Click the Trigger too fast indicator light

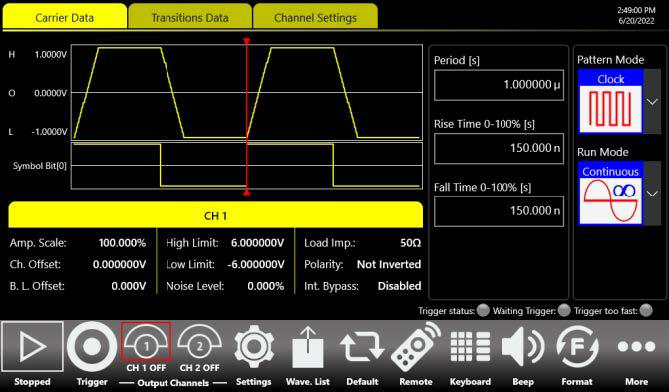646,310
